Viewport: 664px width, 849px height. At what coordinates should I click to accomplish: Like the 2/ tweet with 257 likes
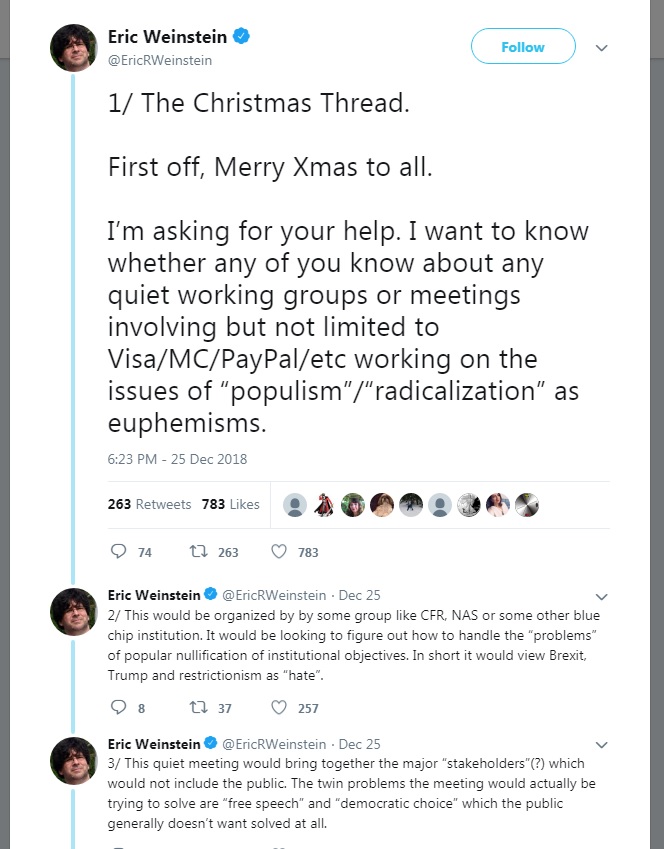click(280, 708)
